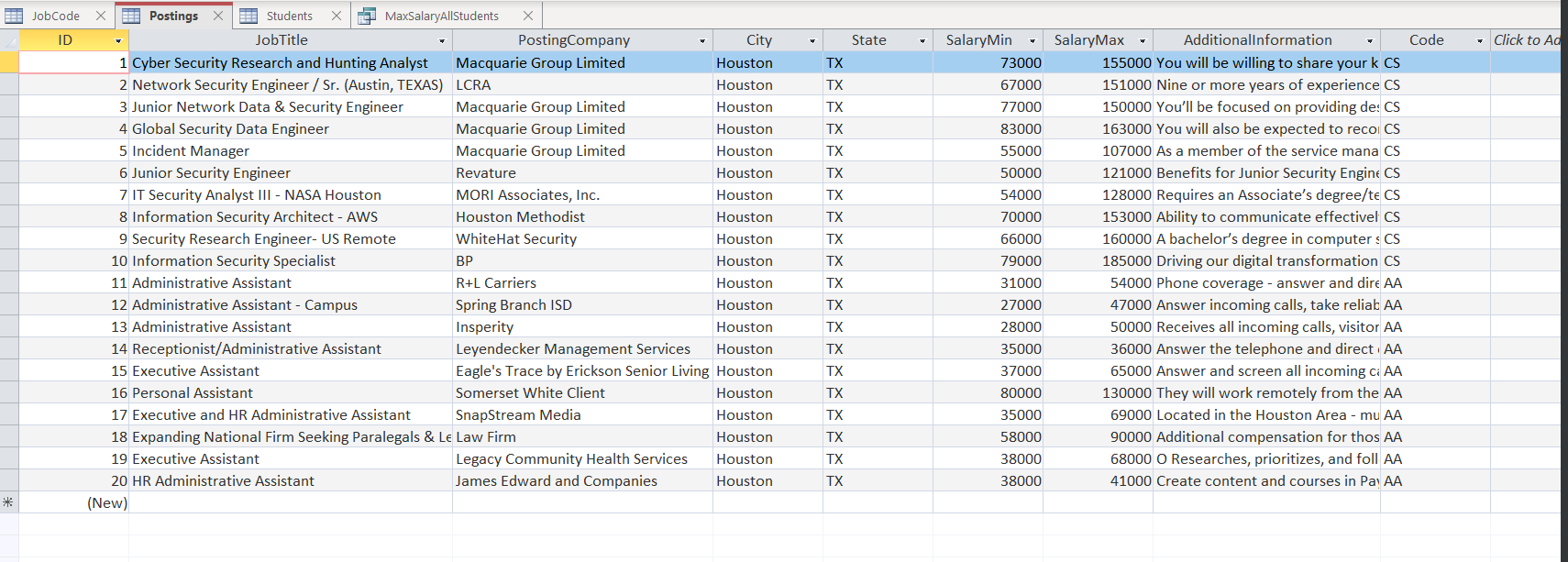The height and width of the screenshot is (562, 1568).
Task: Open the SalaryMin column filter dropdown
Action: [x=1032, y=41]
